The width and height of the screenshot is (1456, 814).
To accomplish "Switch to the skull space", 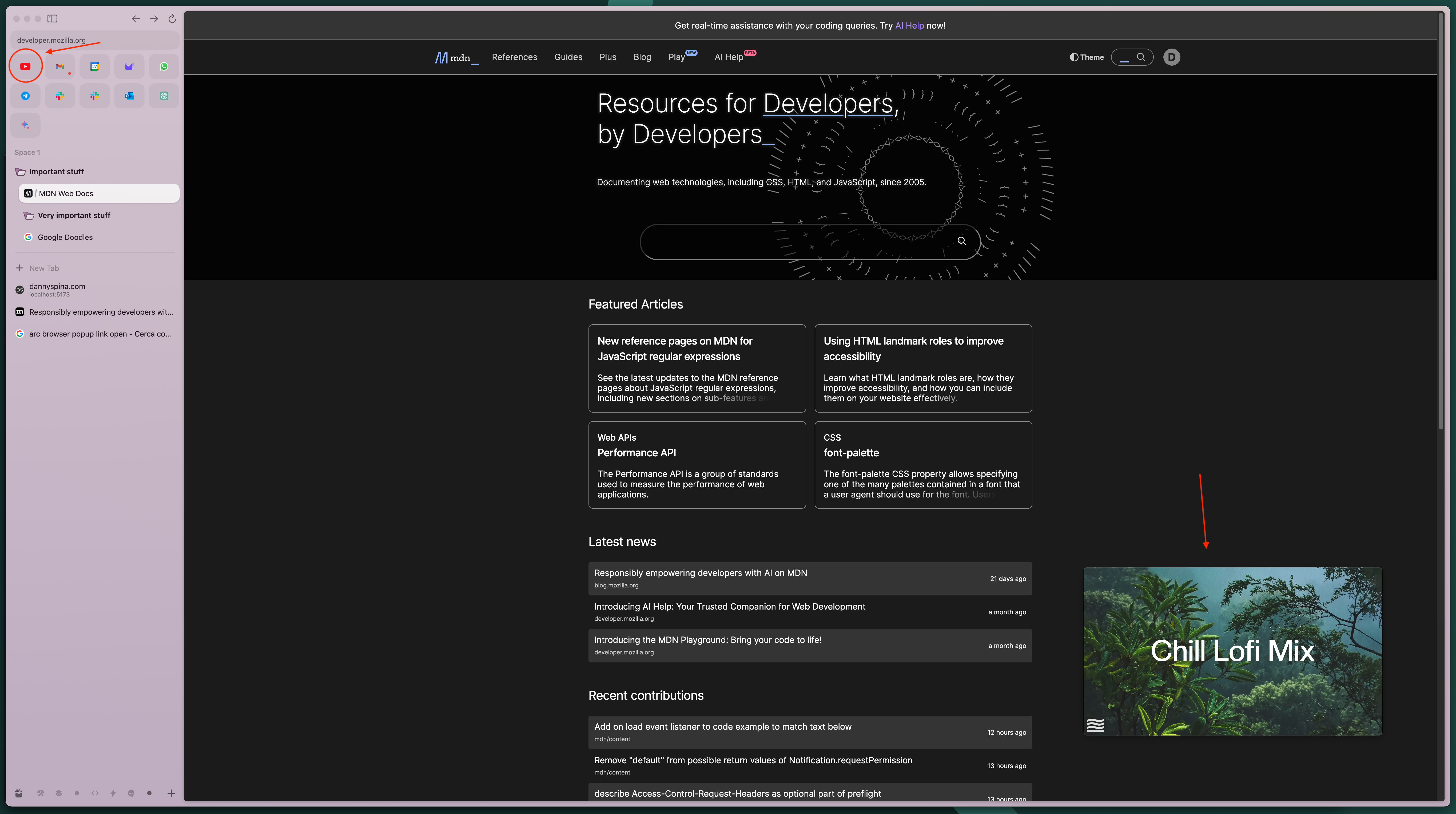I will click(131, 793).
